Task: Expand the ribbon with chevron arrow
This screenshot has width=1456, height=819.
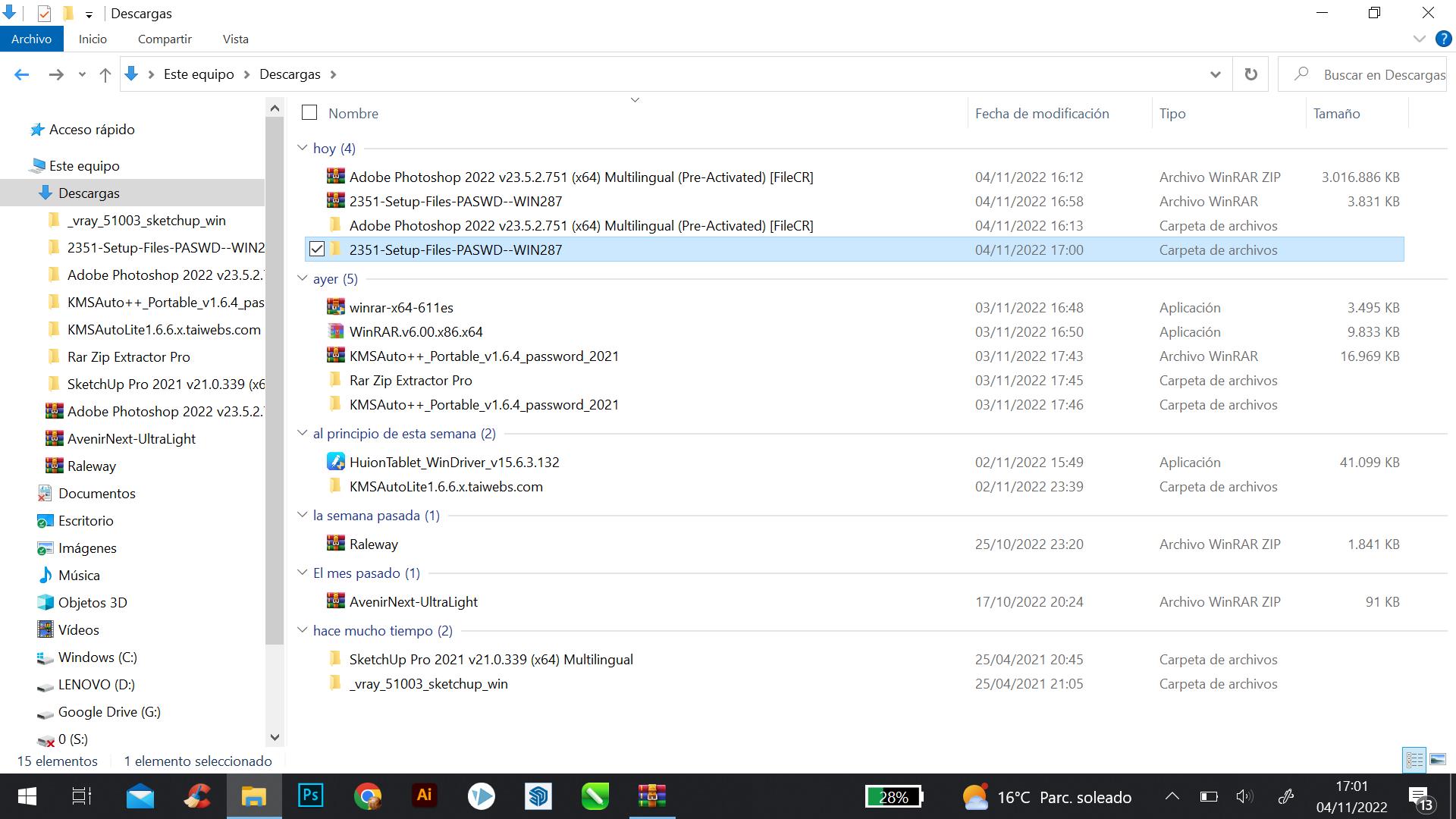Action: coord(1419,39)
